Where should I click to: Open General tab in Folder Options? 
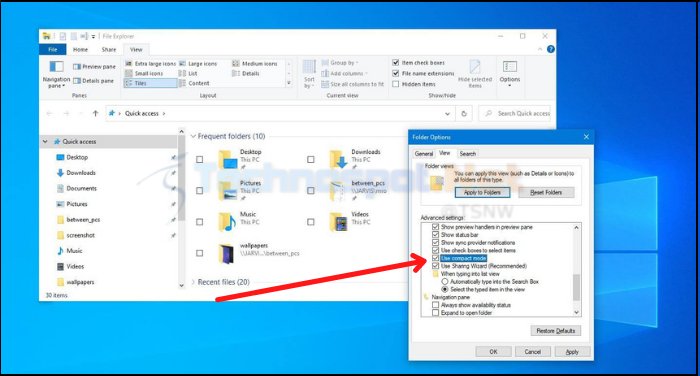point(424,154)
